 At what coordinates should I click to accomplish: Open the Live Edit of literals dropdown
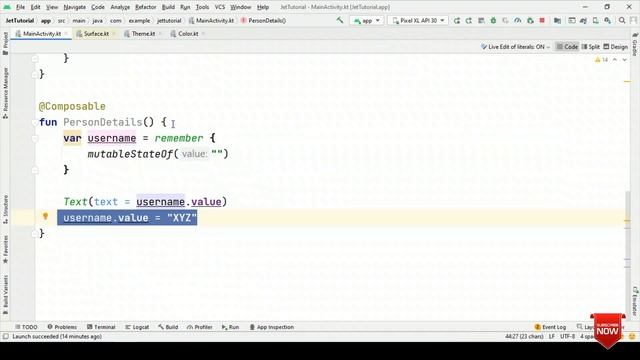coord(516,47)
